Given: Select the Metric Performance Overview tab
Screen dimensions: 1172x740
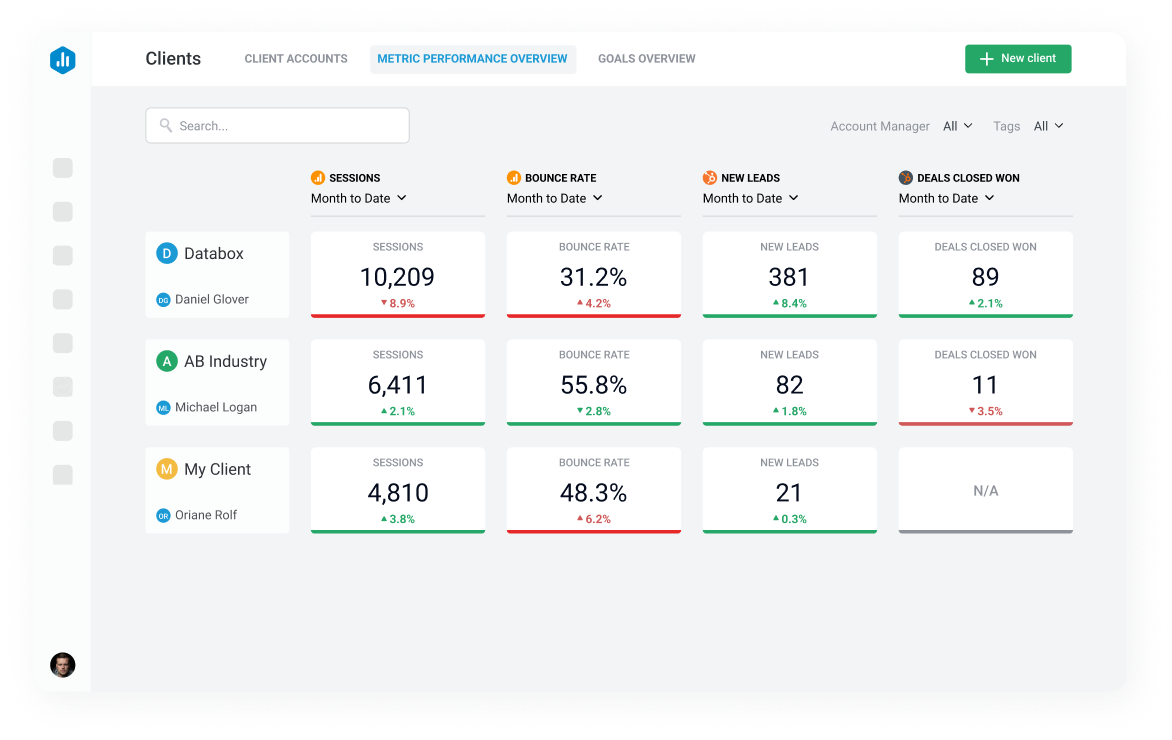Looking at the screenshot, I should click(x=473, y=59).
